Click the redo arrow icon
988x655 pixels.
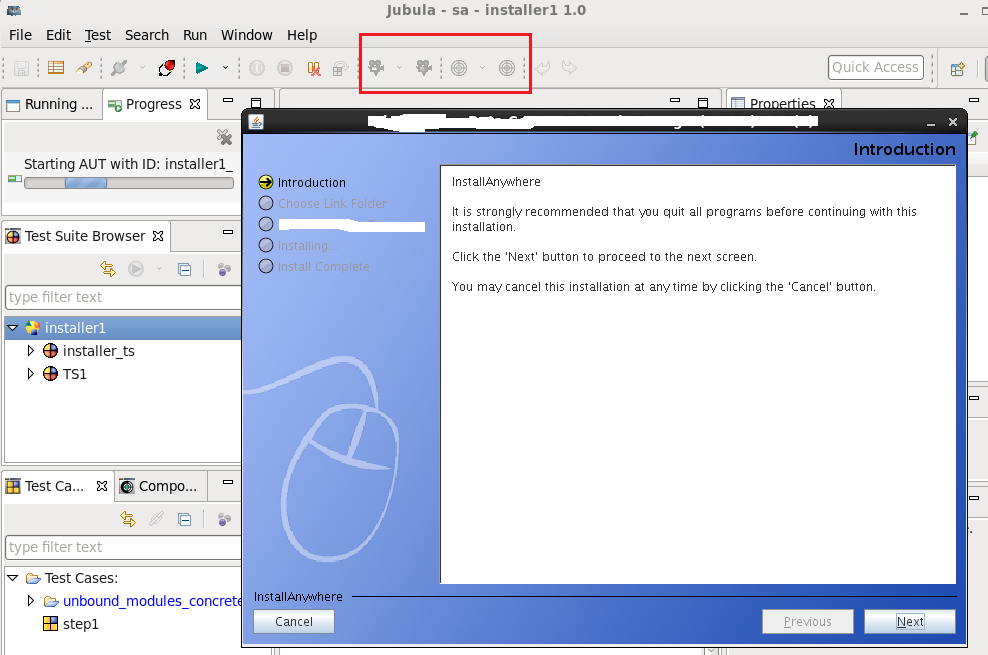click(569, 67)
